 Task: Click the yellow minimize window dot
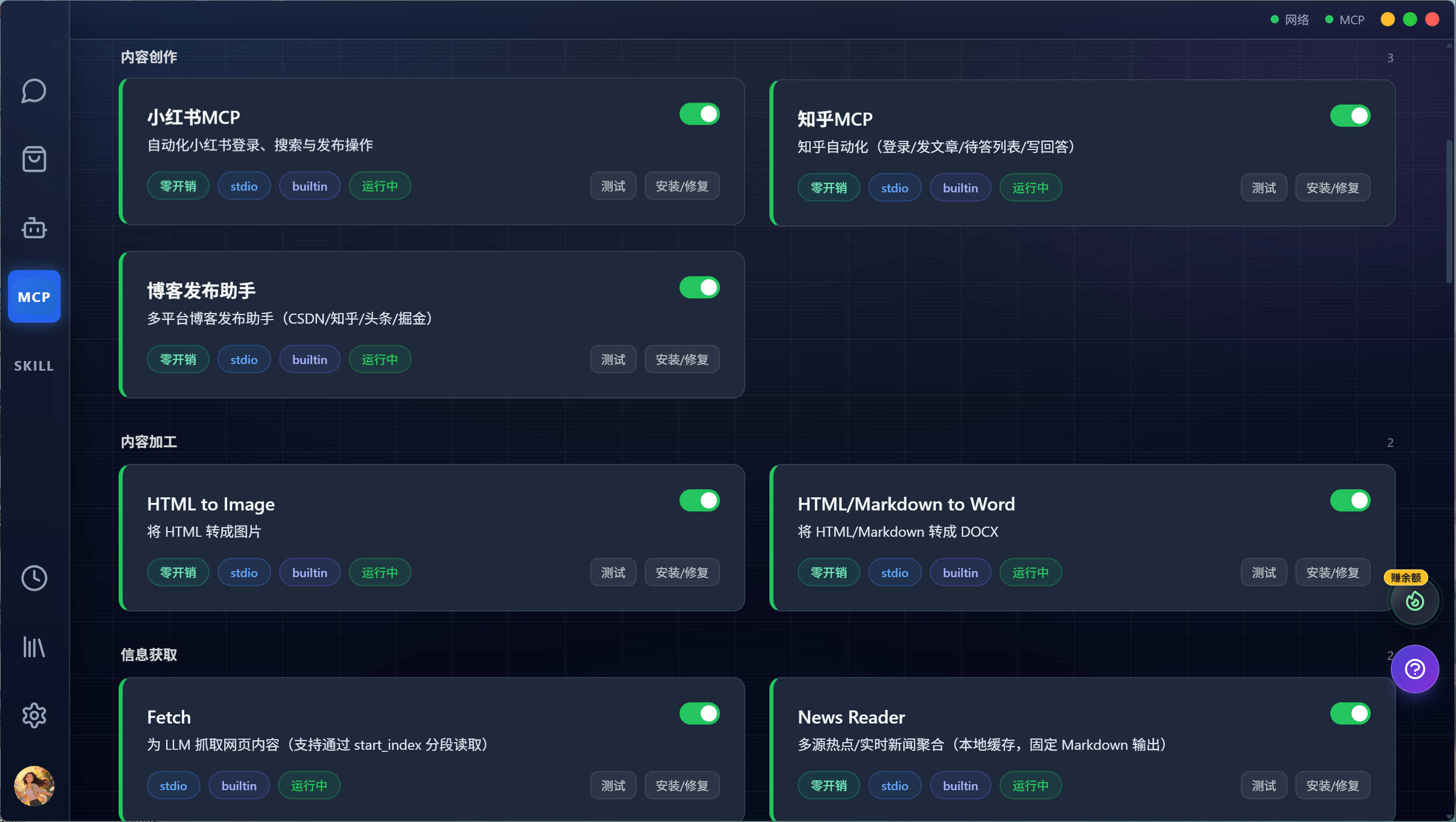point(1388,19)
